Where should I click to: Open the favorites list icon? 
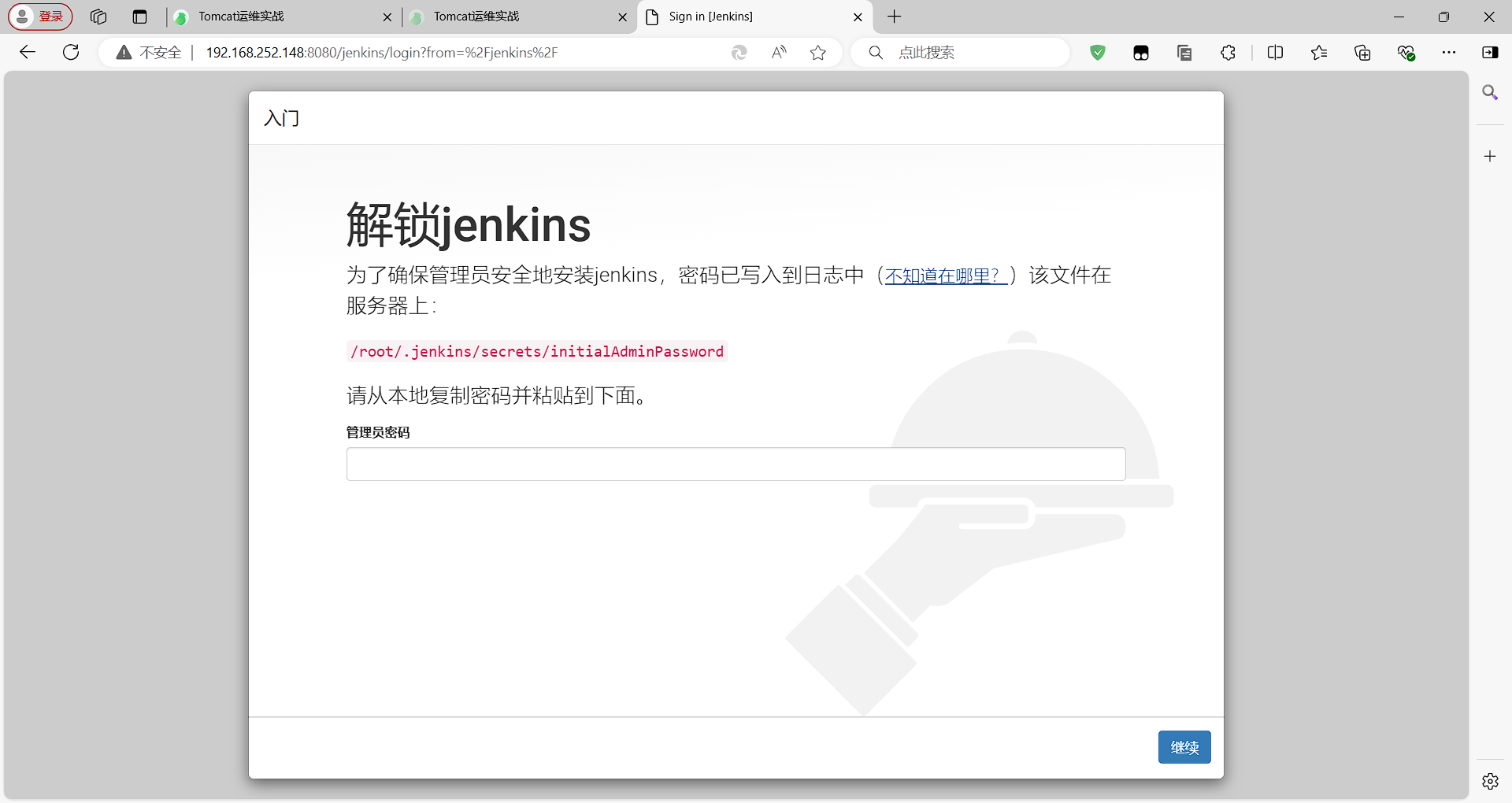point(1319,53)
